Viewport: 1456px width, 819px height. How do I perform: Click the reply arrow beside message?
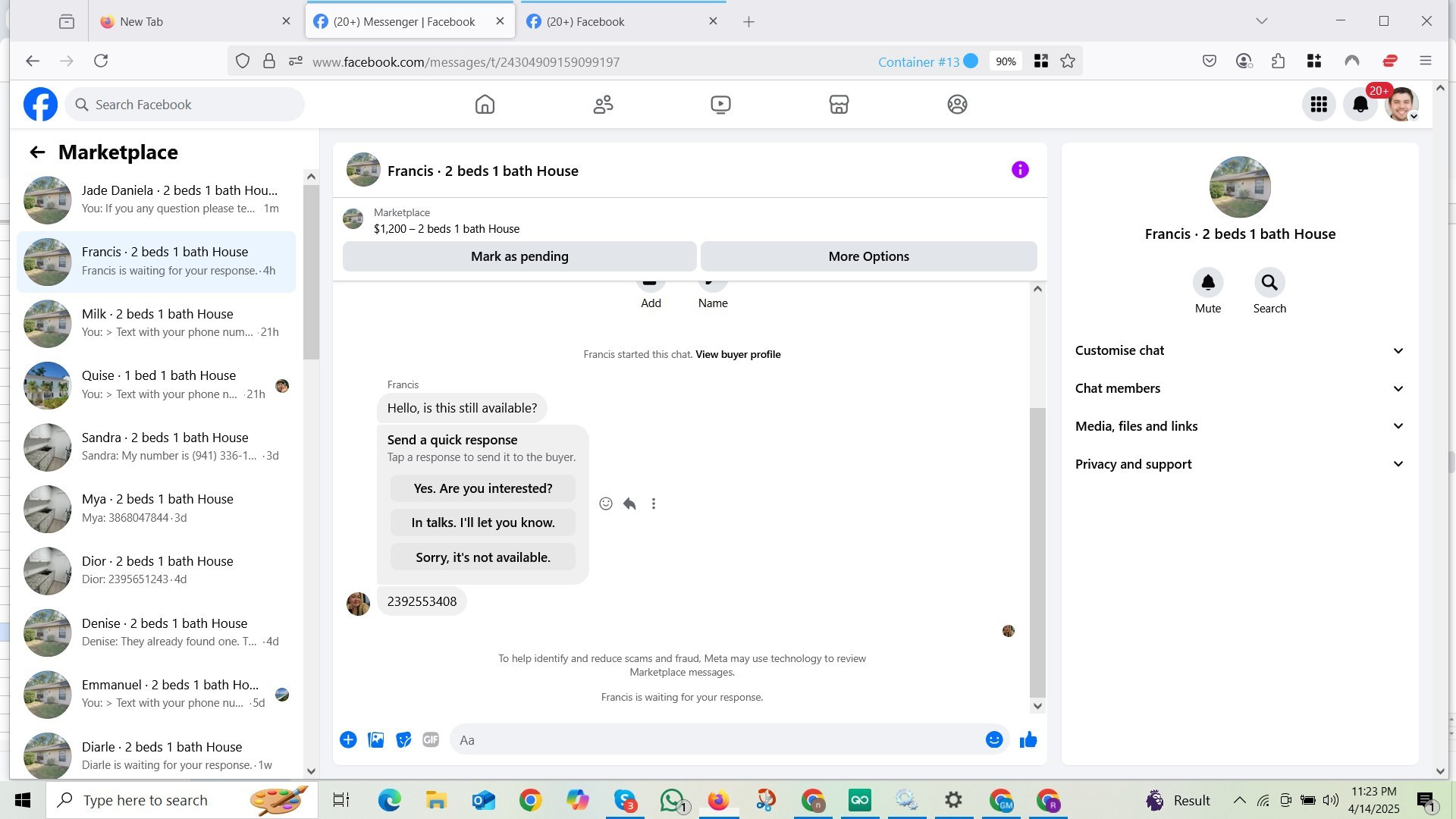tap(629, 504)
